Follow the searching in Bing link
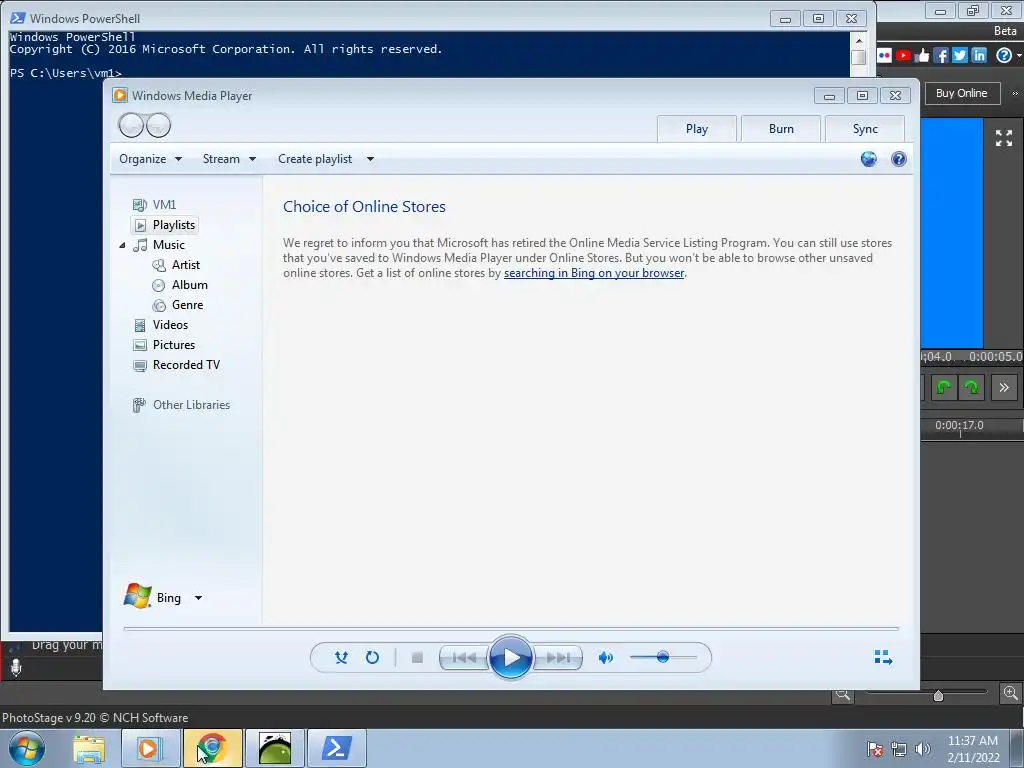1024x768 pixels. click(x=594, y=273)
